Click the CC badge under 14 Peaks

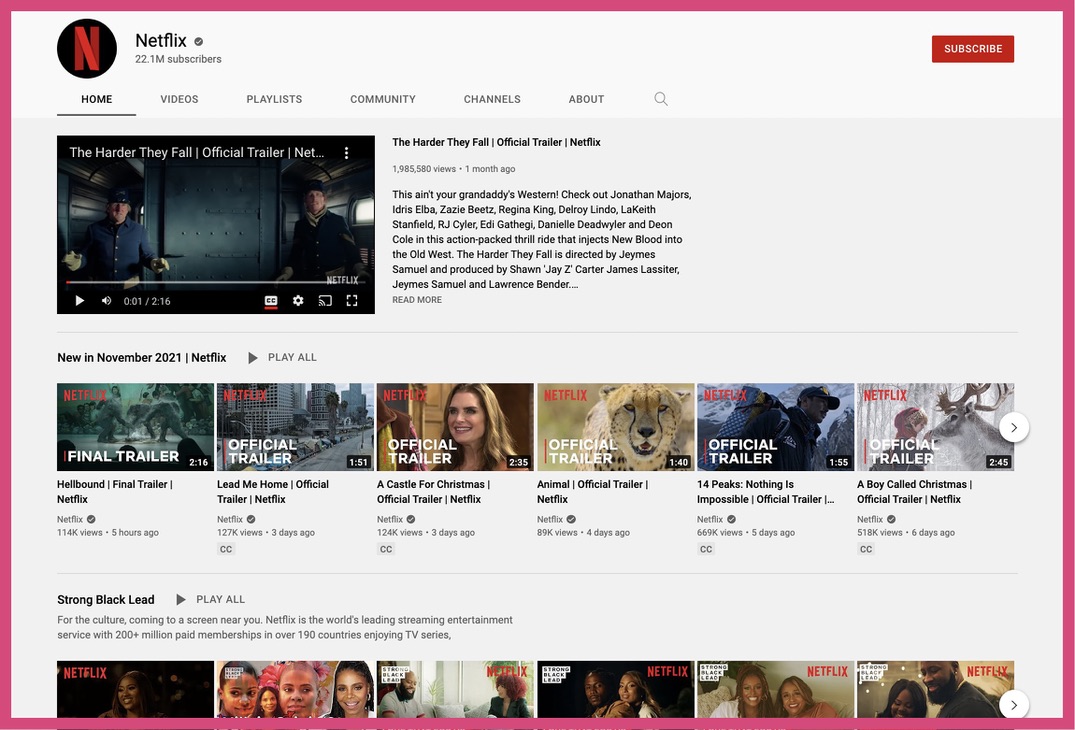[x=706, y=549]
